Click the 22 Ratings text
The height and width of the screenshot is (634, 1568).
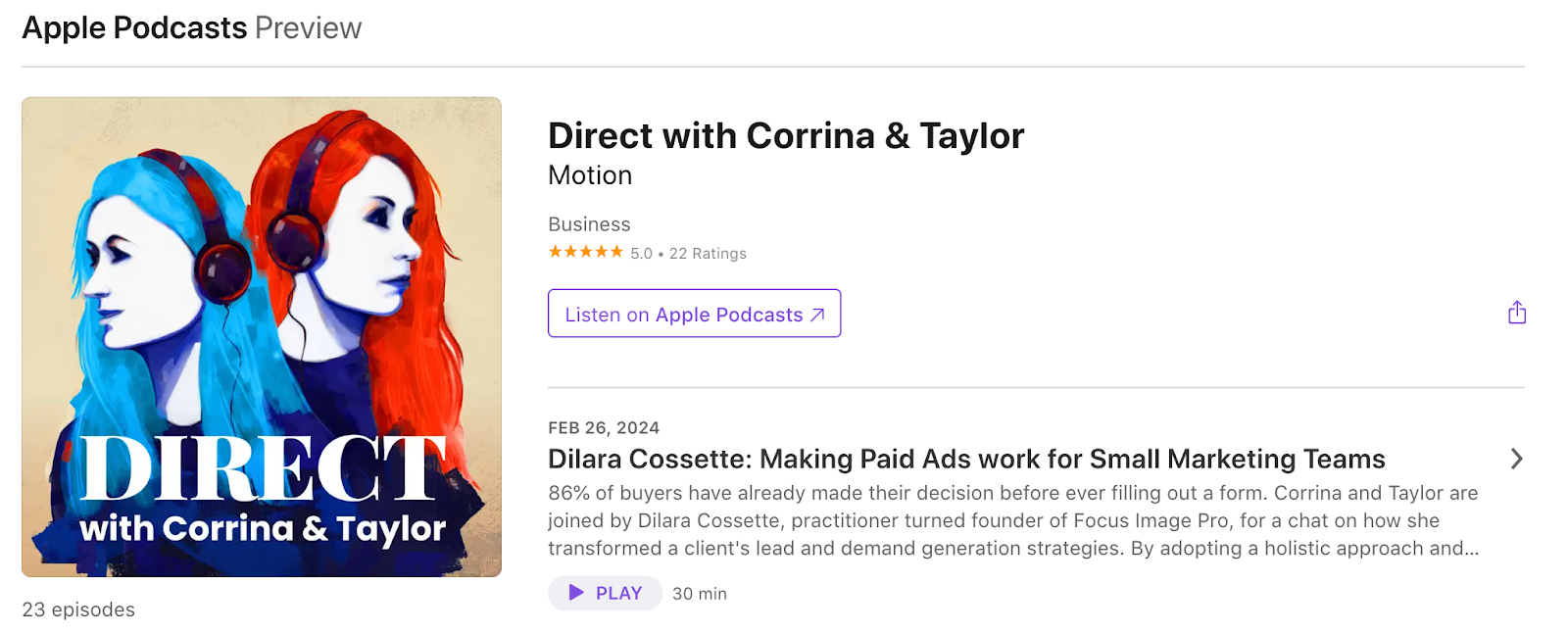708,253
